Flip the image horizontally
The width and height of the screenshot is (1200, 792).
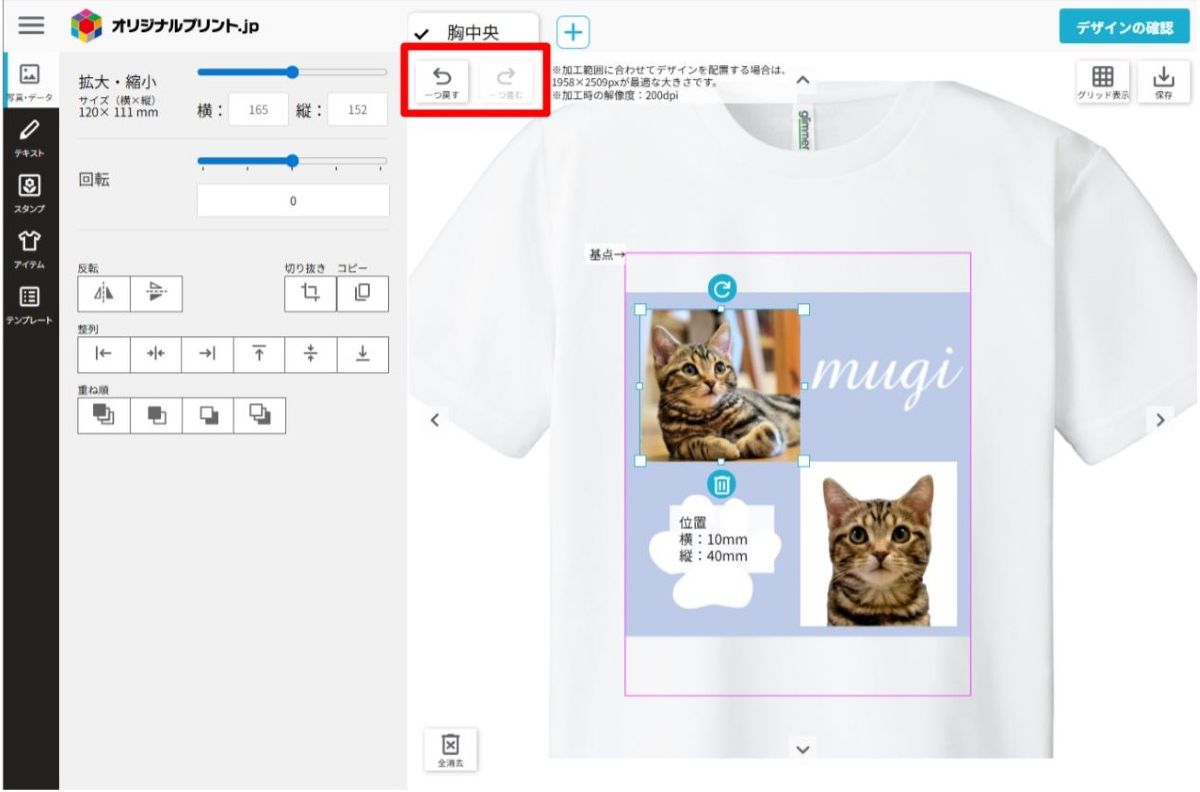coord(104,293)
